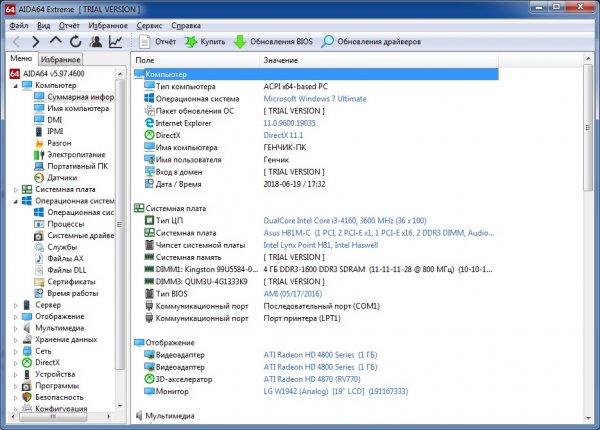Click the Отчёт report toolbar button

[158, 42]
